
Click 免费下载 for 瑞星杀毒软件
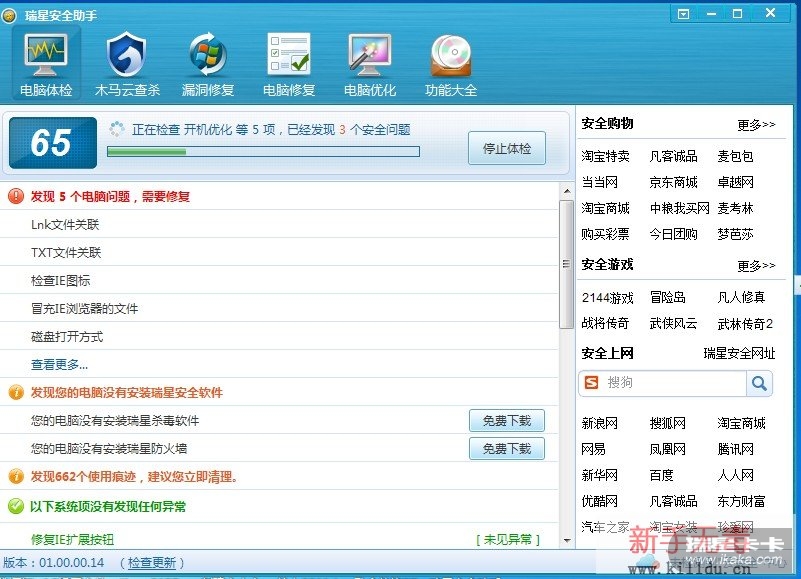(507, 421)
